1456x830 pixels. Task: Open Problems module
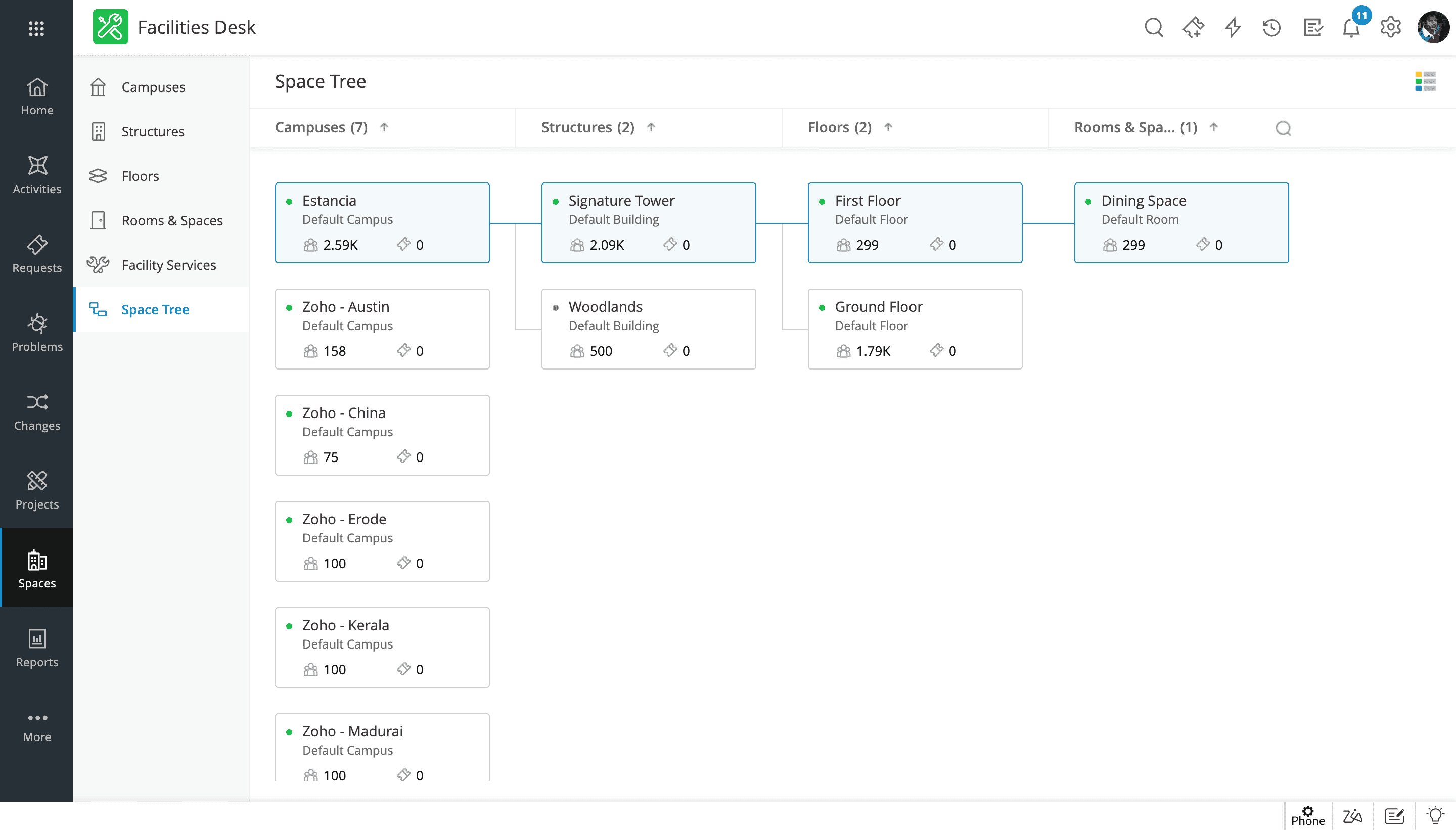(36, 332)
